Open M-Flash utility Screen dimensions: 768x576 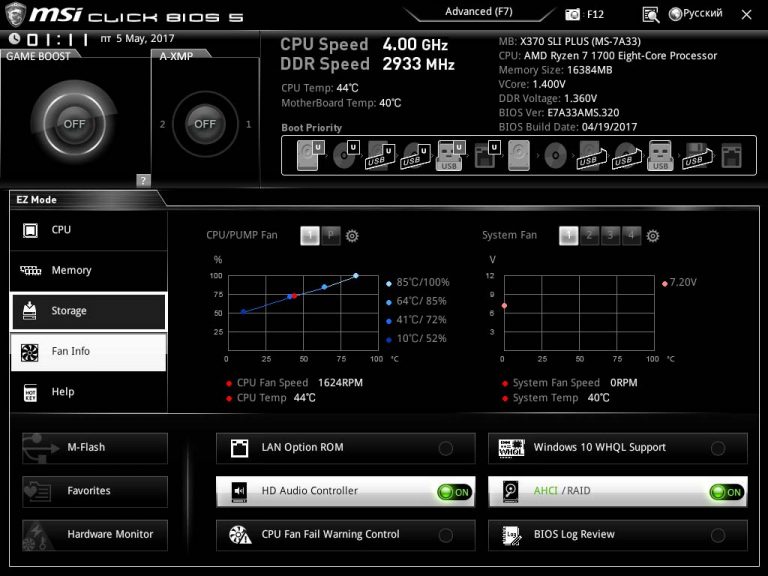95,448
